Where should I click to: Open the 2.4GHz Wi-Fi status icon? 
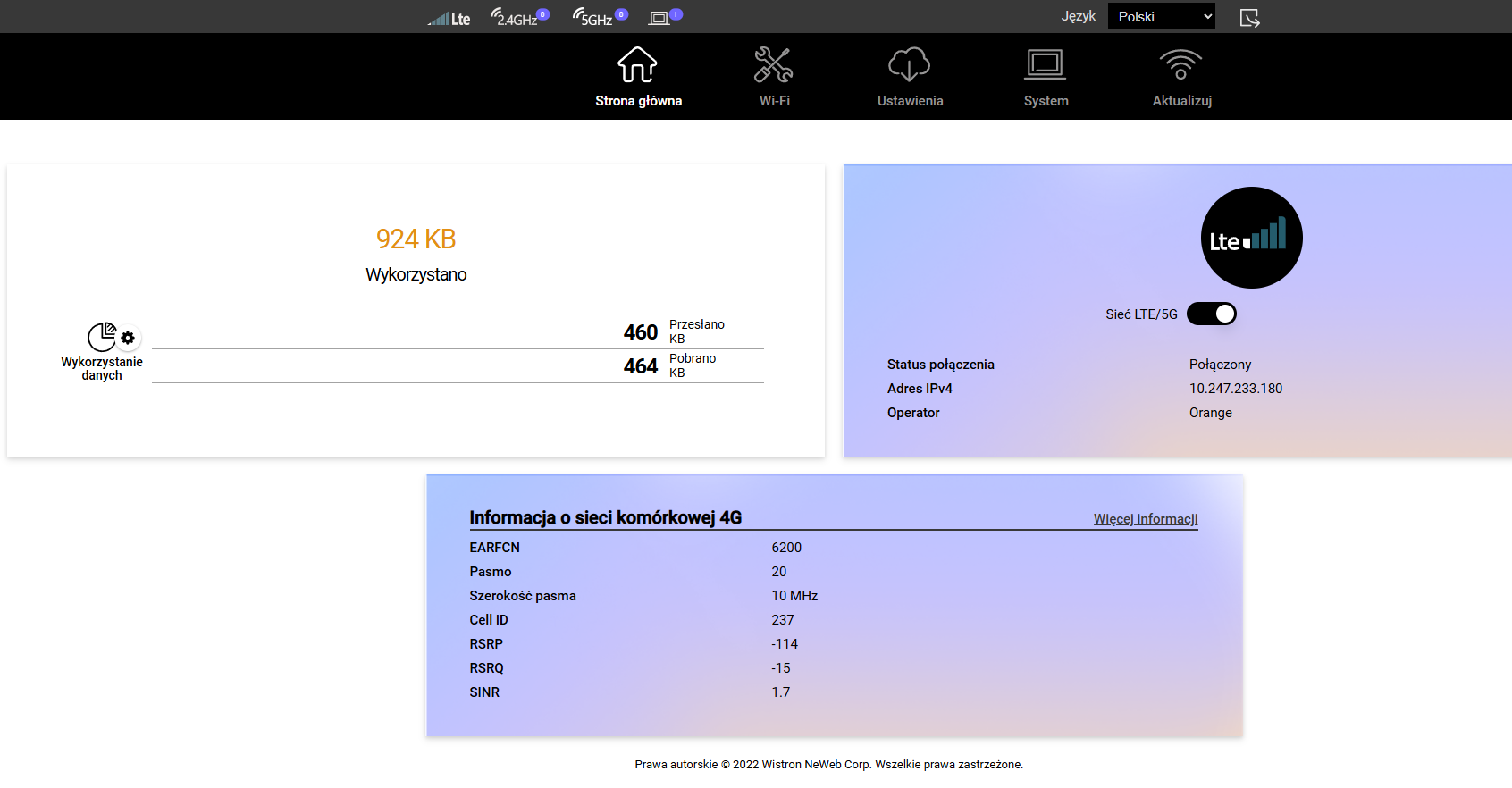click(x=519, y=16)
